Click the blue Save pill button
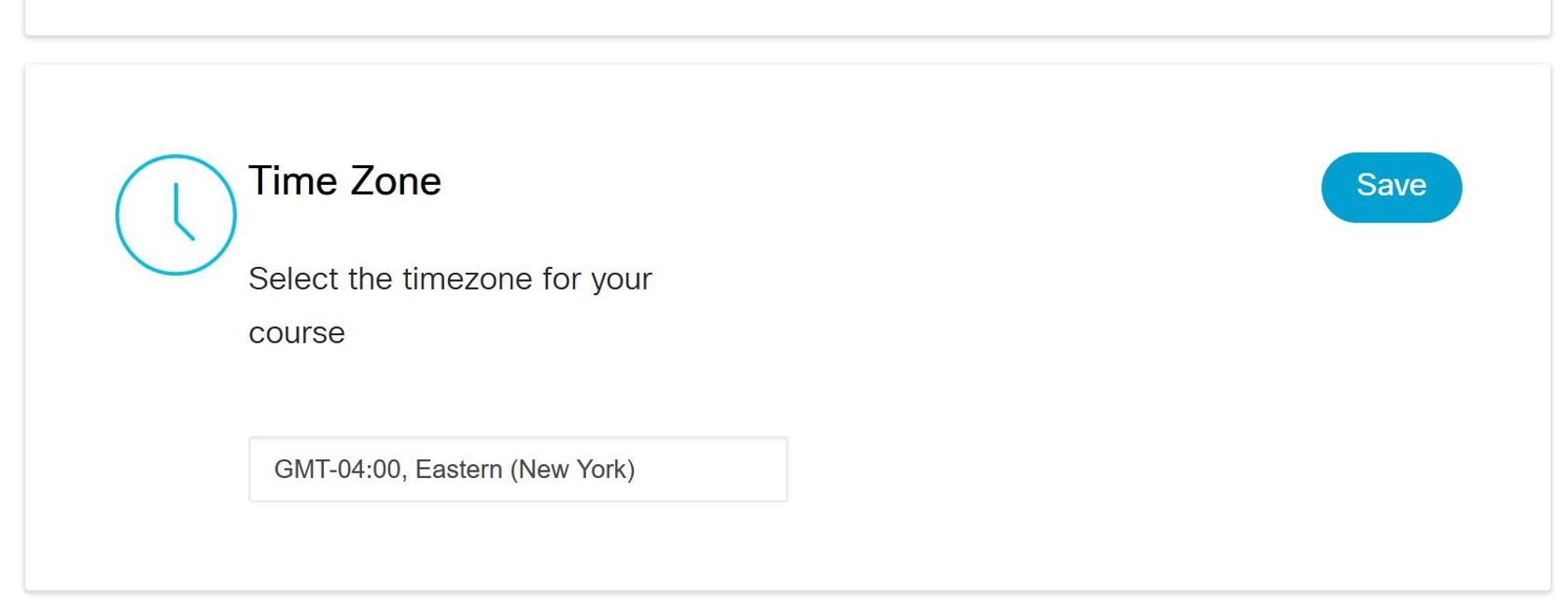The width and height of the screenshot is (1568, 607). (x=1391, y=187)
